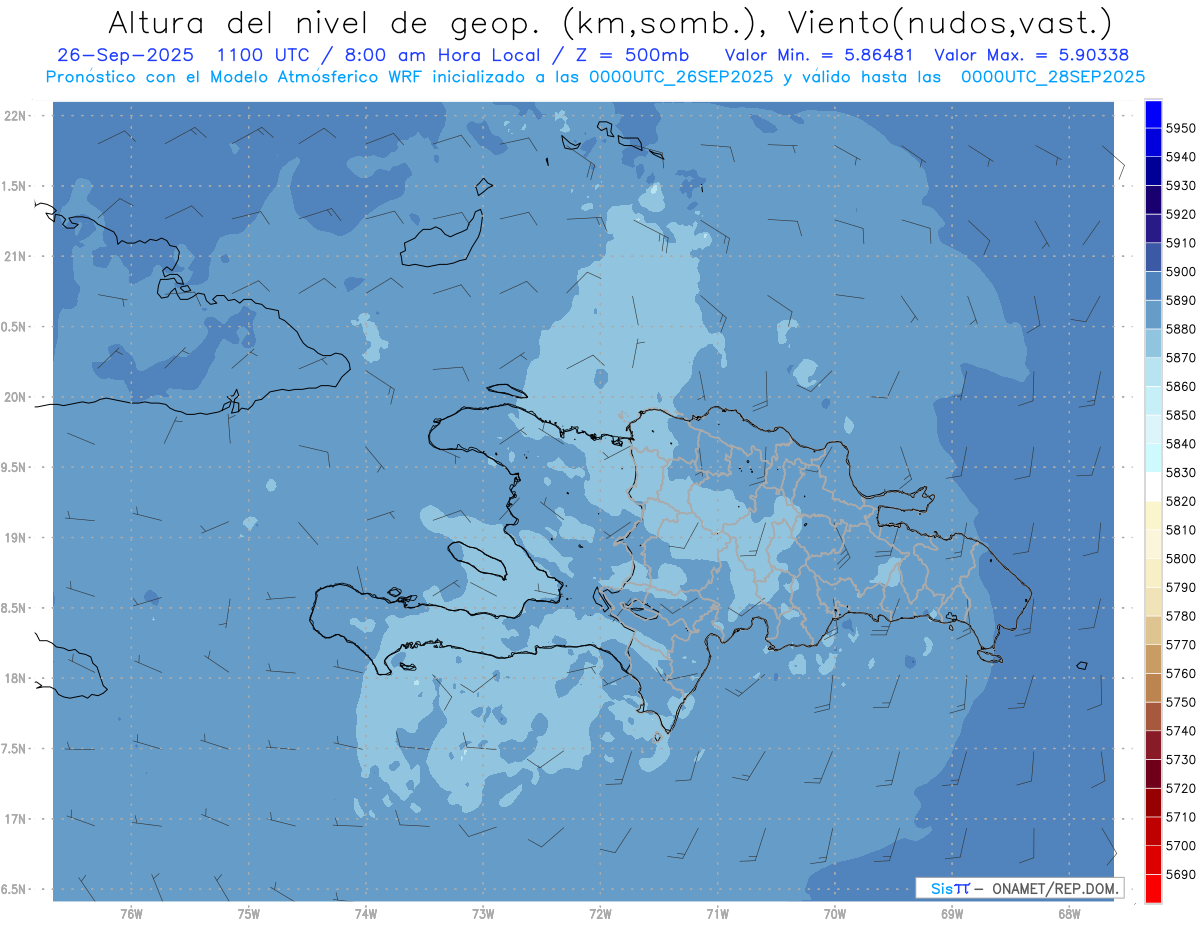
Task: Click the bright blue colorbar swatch above 5950
Action: point(1153,114)
